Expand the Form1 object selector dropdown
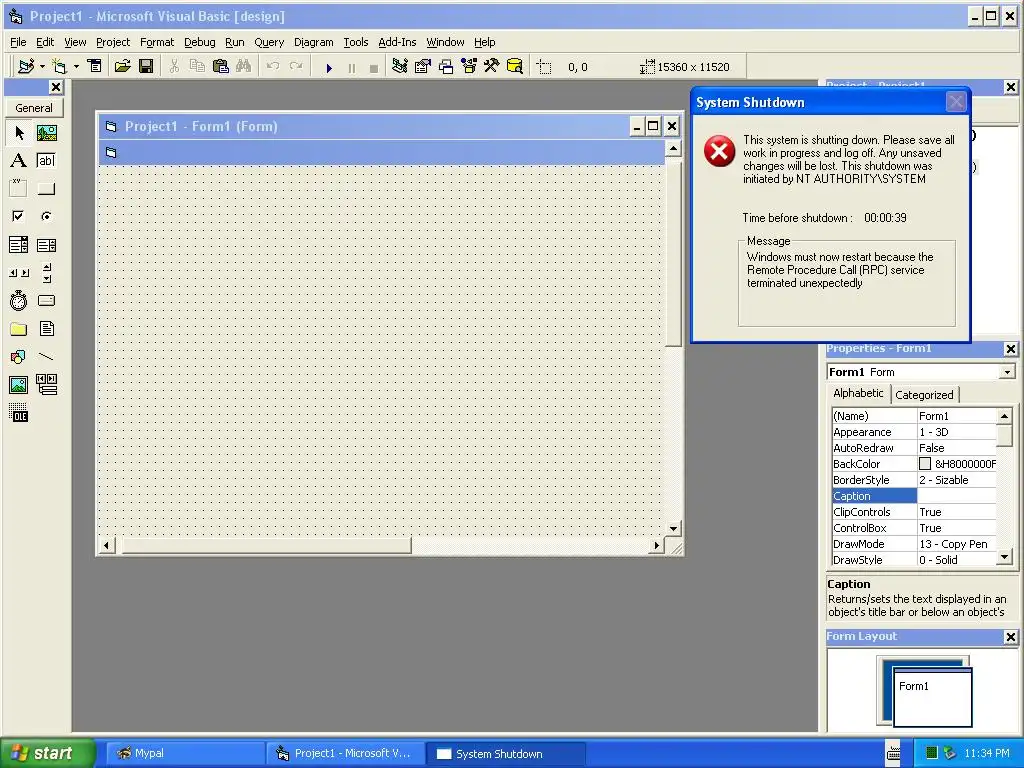1024x768 pixels. (1007, 372)
